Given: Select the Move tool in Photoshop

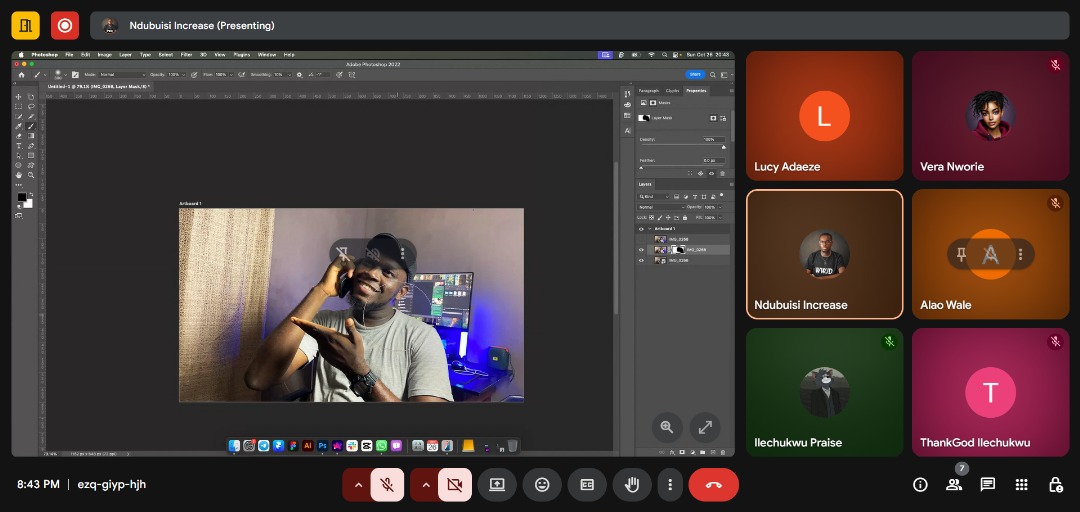Looking at the screenshot, I should [19, 96].
